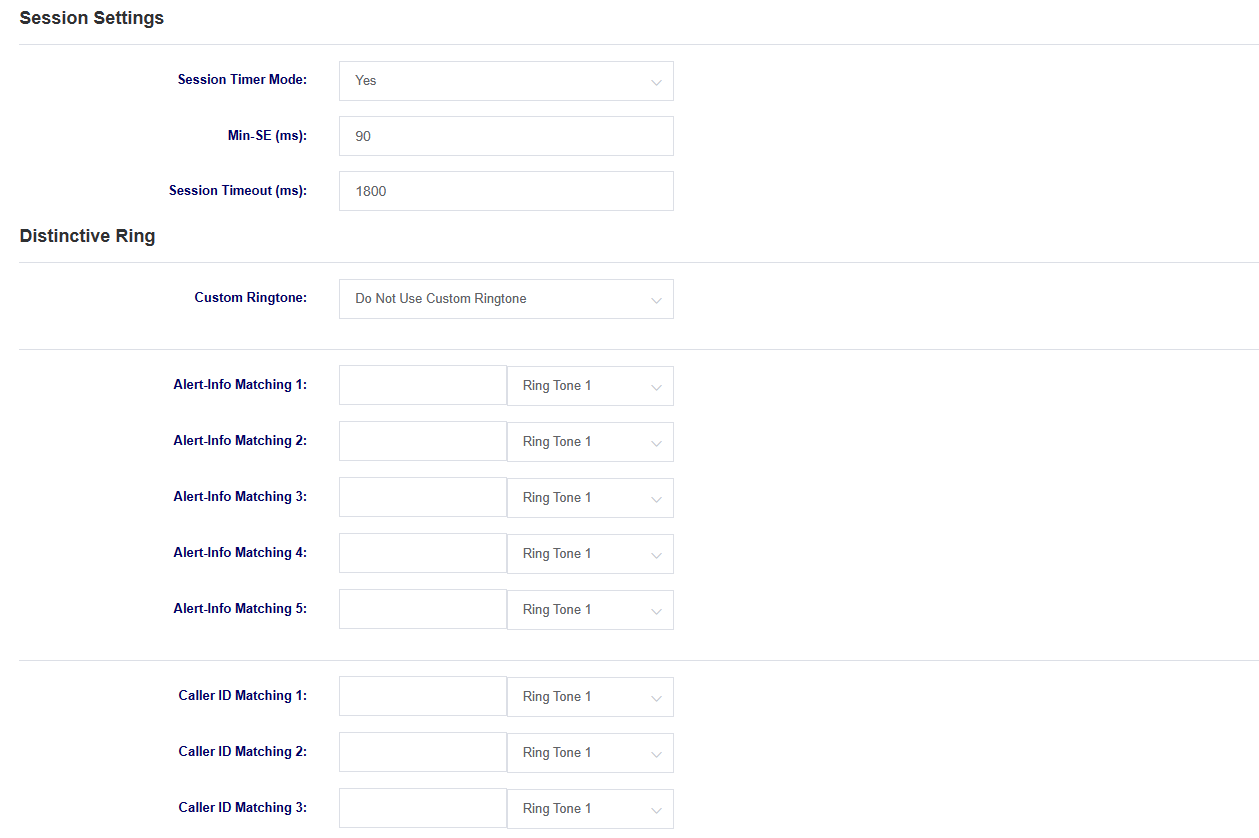
Task: Click the Alert-Info Matching 3 label
Action: point(240,496)
